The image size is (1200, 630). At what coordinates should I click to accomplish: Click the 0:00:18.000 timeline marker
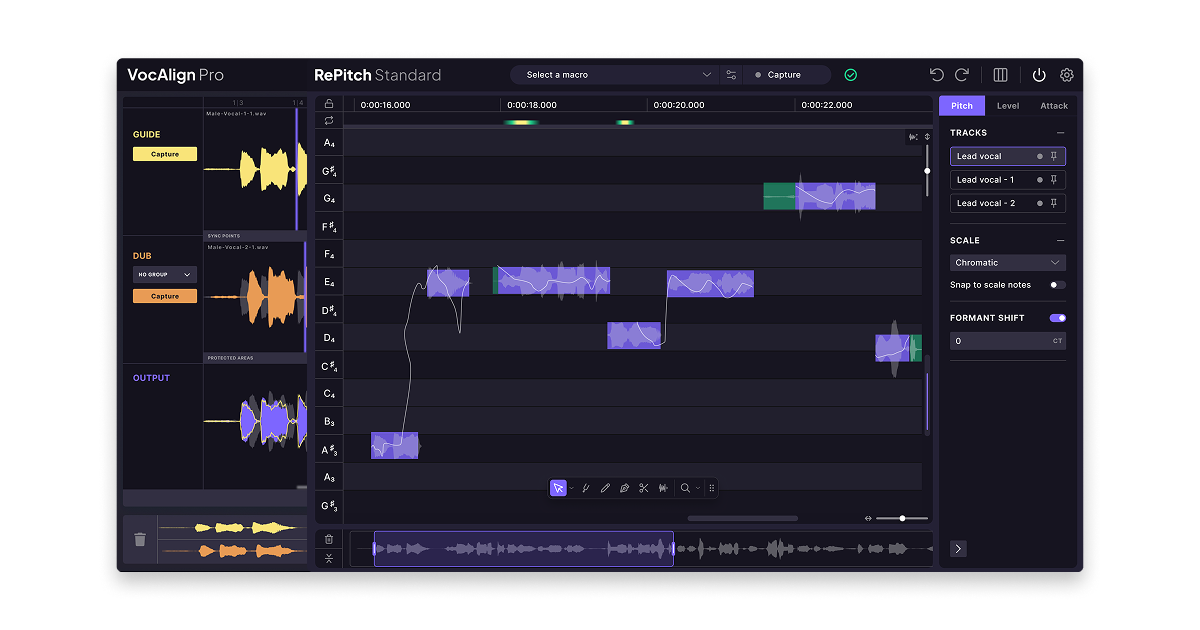(532, 104)
